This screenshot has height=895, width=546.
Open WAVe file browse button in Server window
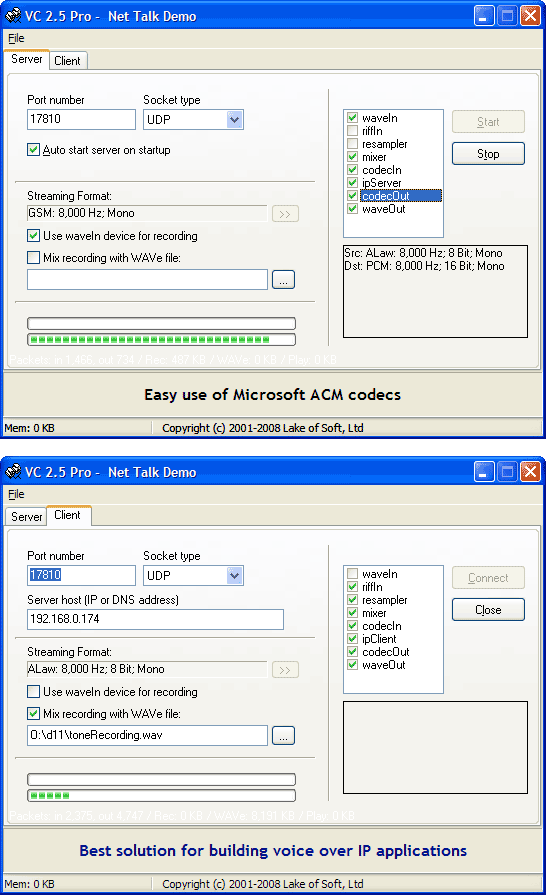[284, 280]
